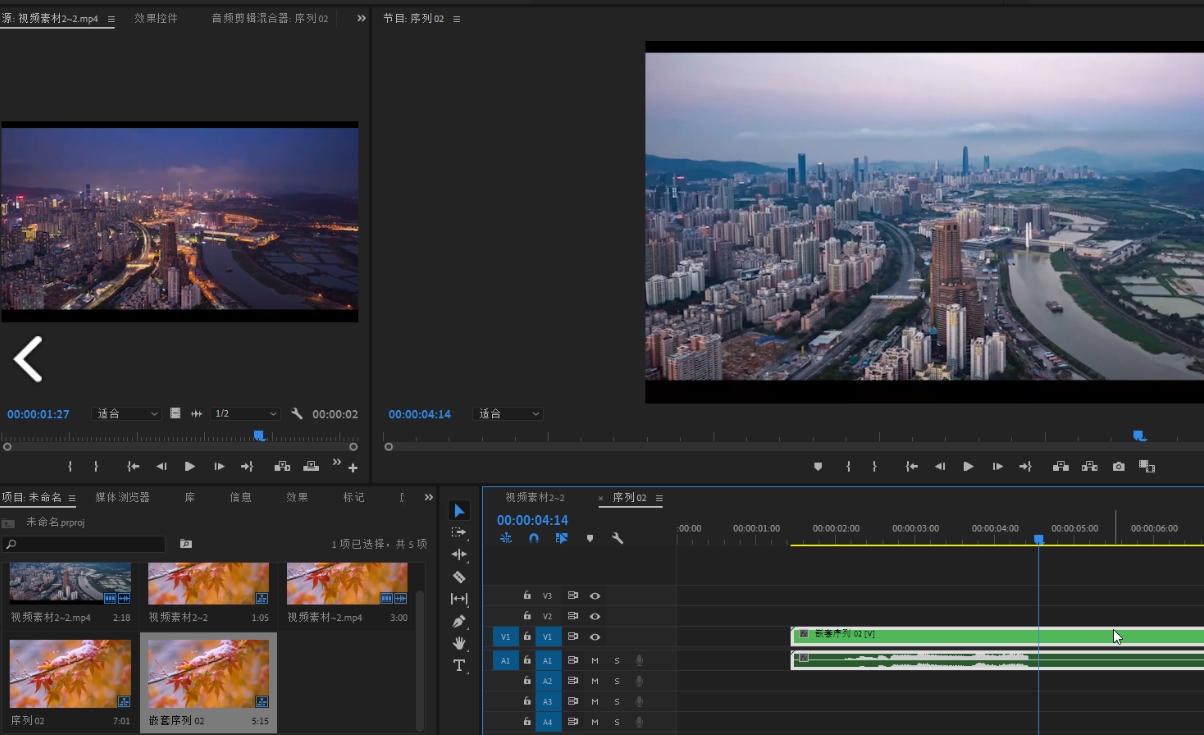Hide the V1 track output eye
1204x735 pixels.
click(x=595, y=636)
